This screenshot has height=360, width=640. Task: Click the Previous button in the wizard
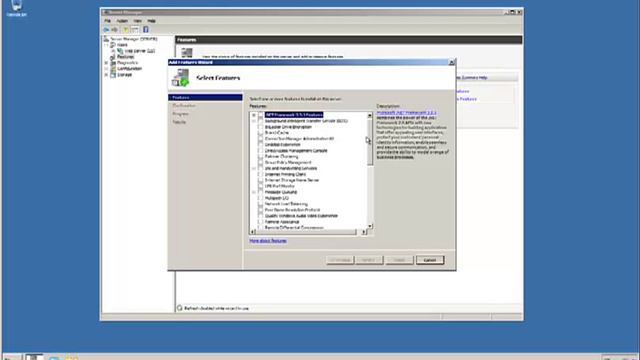(x=340, y=260)
